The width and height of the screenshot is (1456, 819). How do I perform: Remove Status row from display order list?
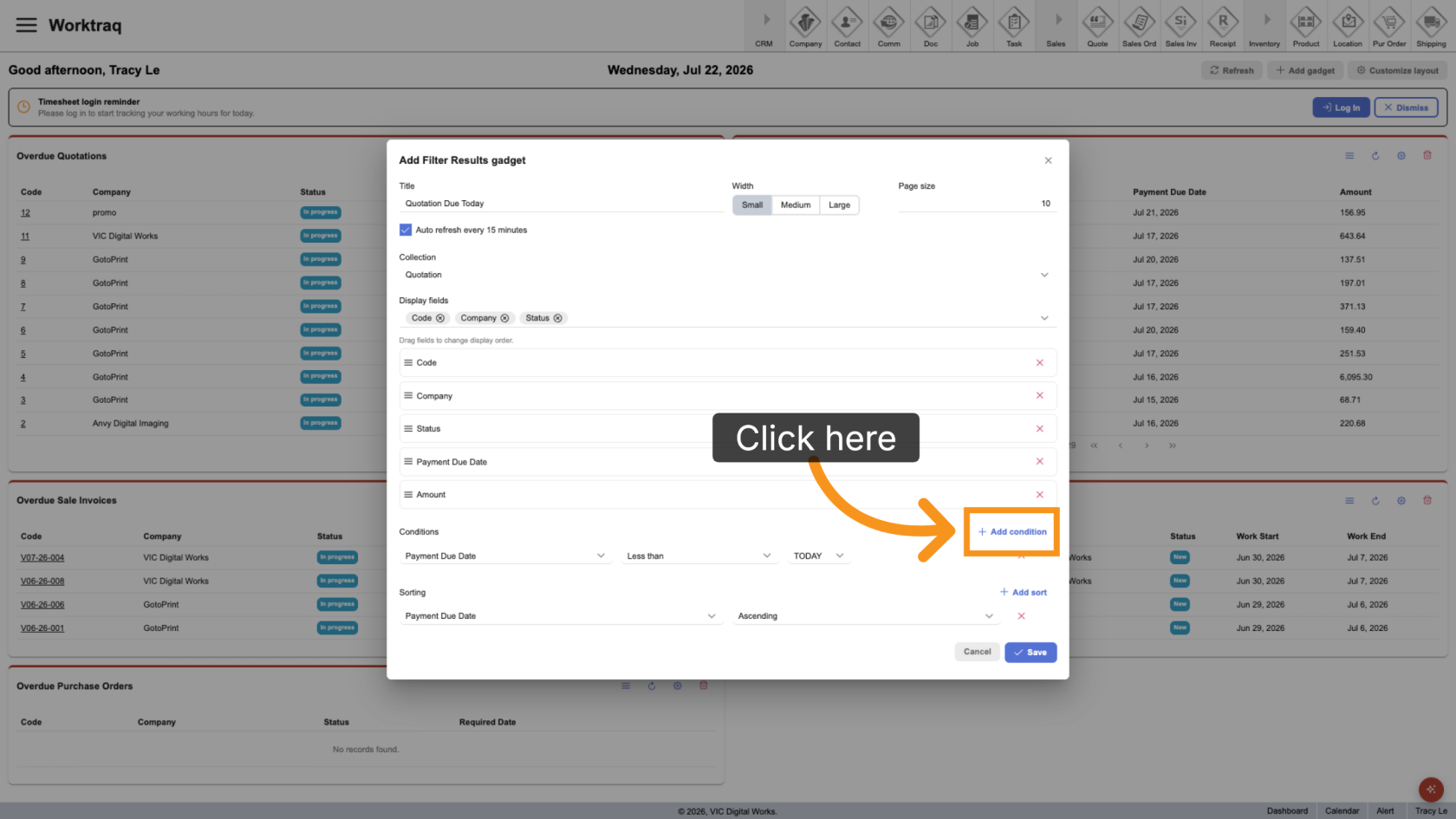click(x=1039, y=429)
